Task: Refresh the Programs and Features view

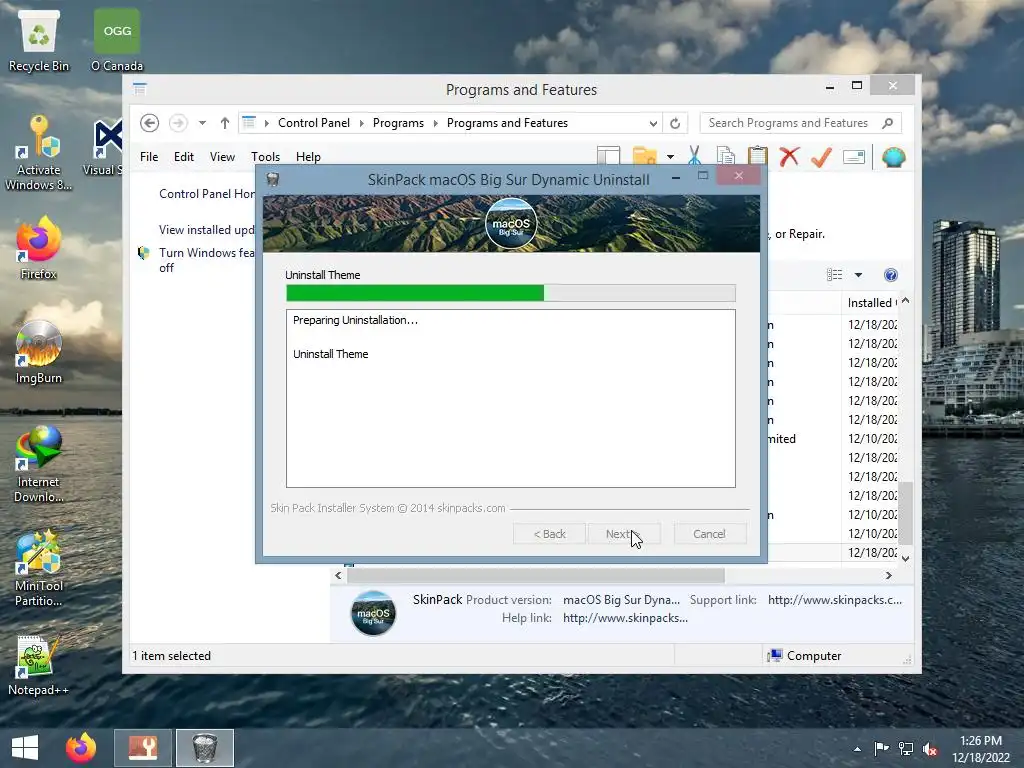Action: 675,123
